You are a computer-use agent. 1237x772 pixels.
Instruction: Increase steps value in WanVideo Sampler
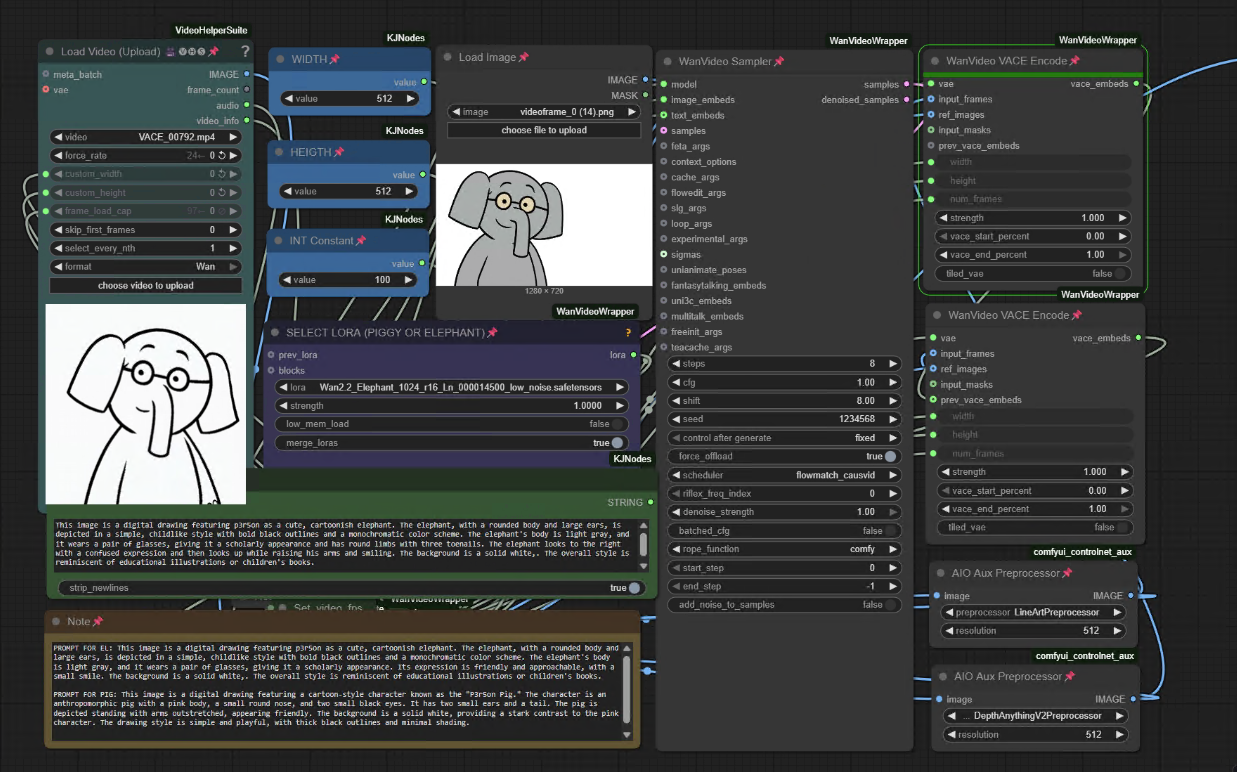pos(893,364)
